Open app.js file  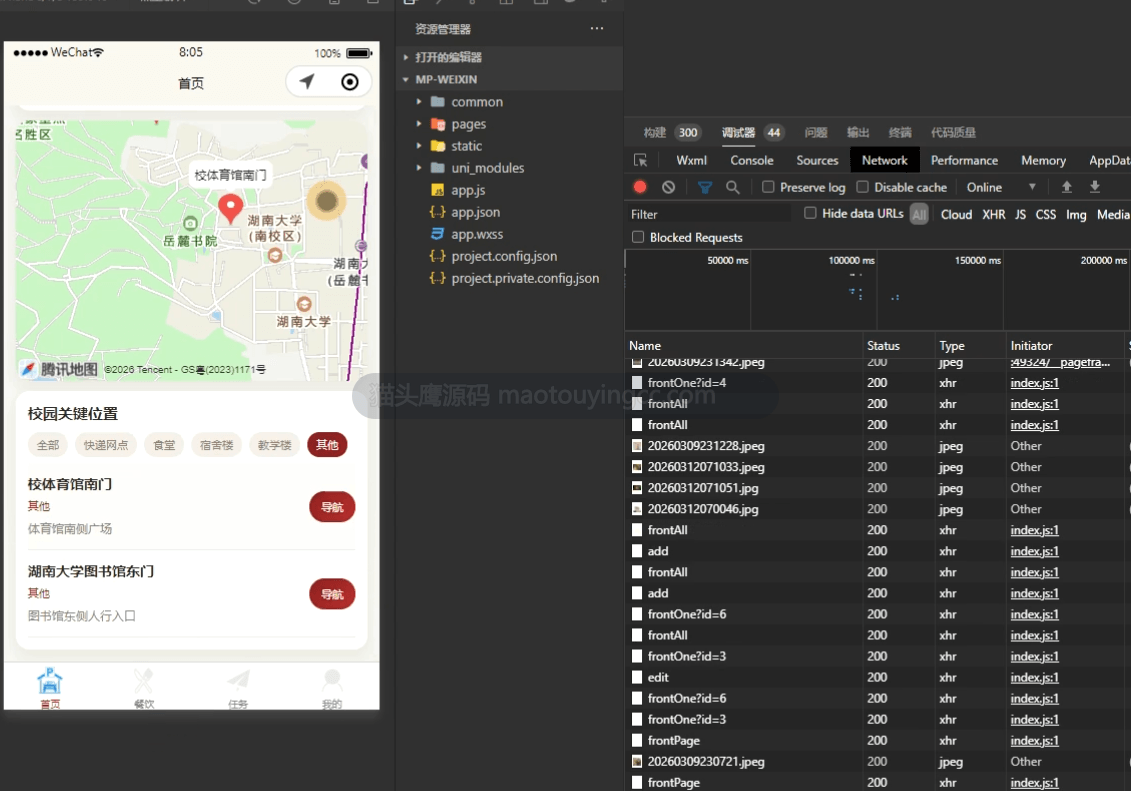467,190
